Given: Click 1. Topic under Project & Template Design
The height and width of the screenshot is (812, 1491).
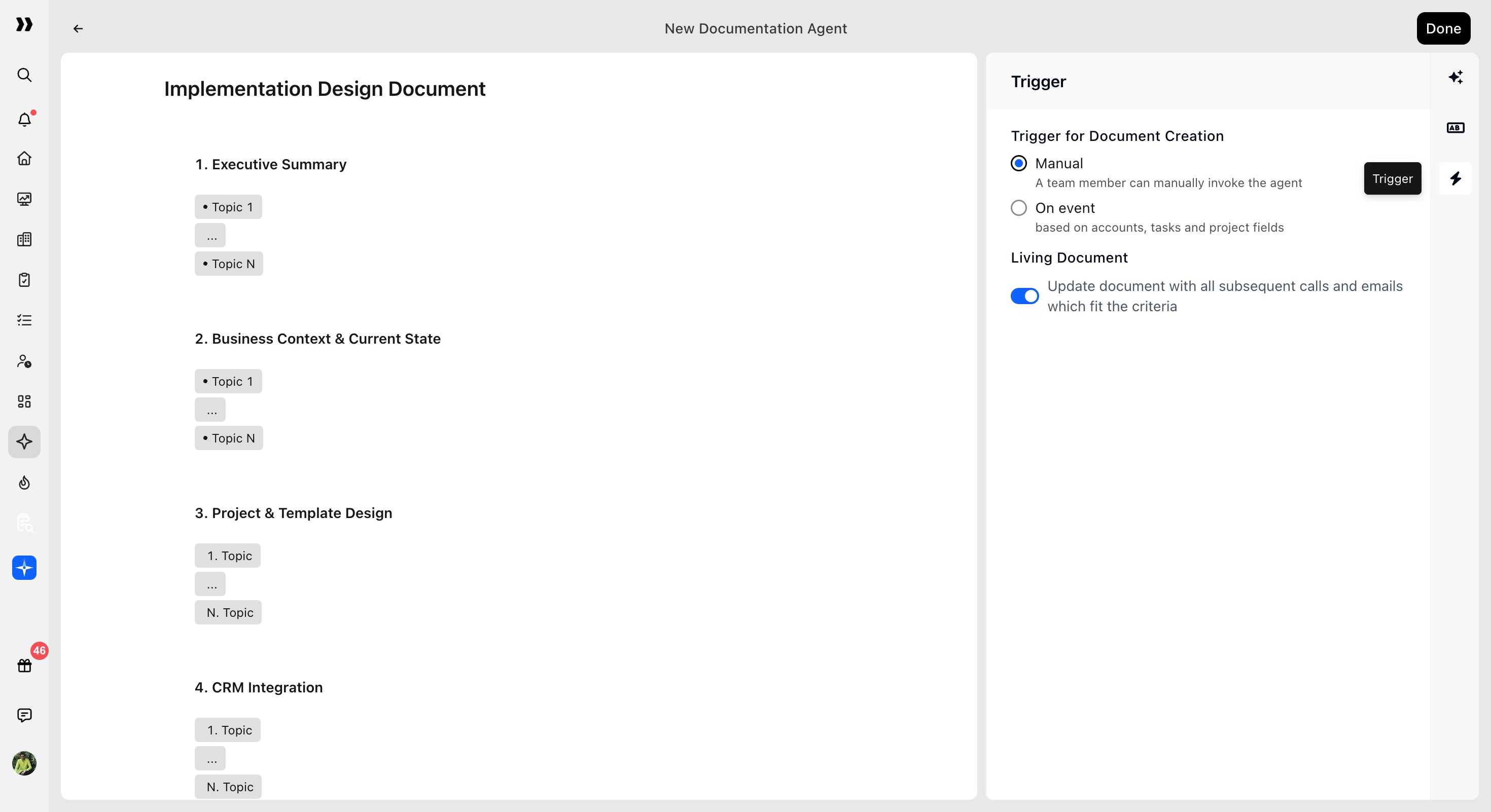Looking at the screenshot, I should point(228,556).
